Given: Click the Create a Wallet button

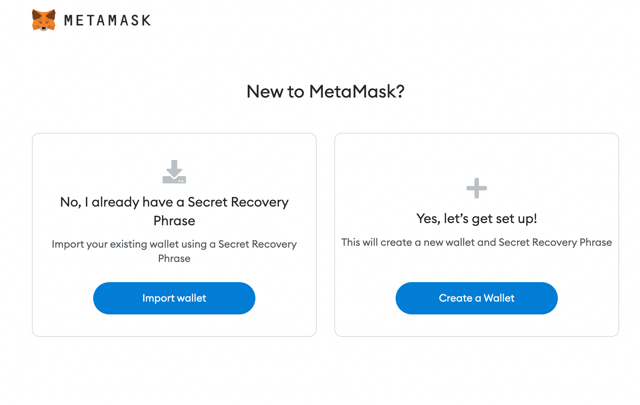Looking at the screenshot, I should click(476, 298).
